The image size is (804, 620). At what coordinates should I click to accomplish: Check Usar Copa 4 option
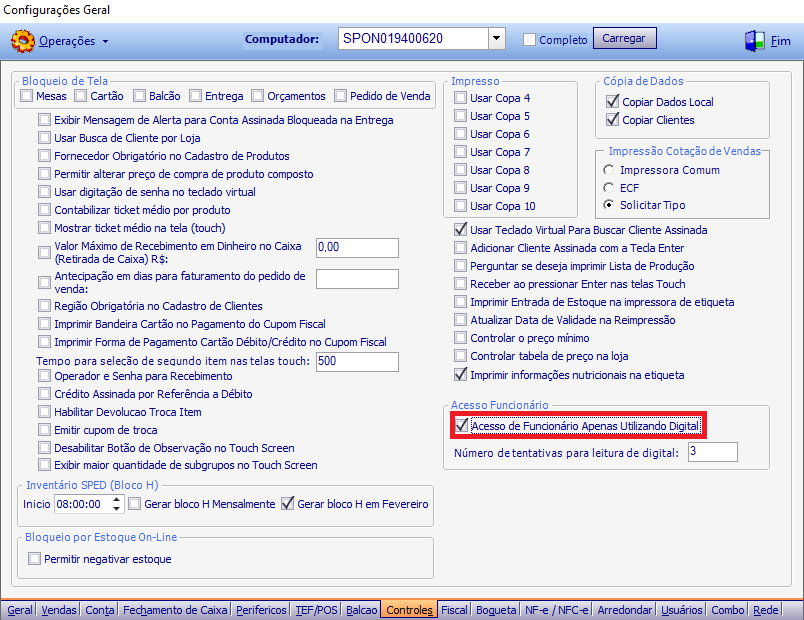click(460, 98)
